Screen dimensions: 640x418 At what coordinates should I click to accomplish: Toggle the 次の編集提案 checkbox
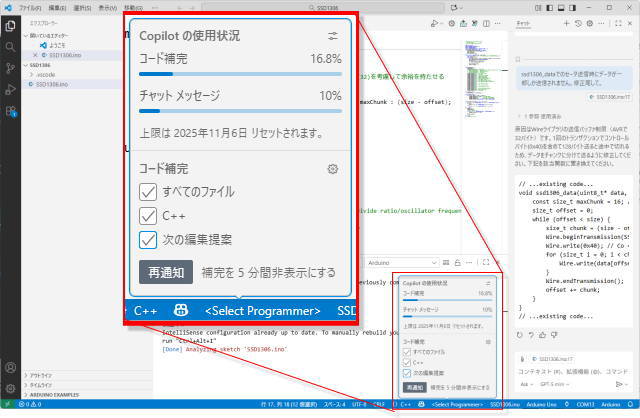[x=148, y=239]
